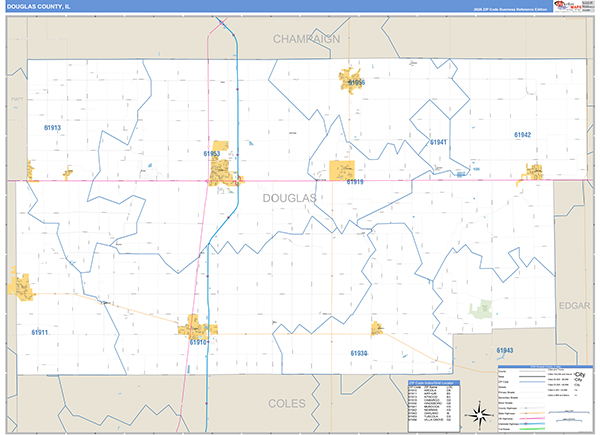
Task: Select ZIP code label 61930
Action: click(x=359, y=353)
